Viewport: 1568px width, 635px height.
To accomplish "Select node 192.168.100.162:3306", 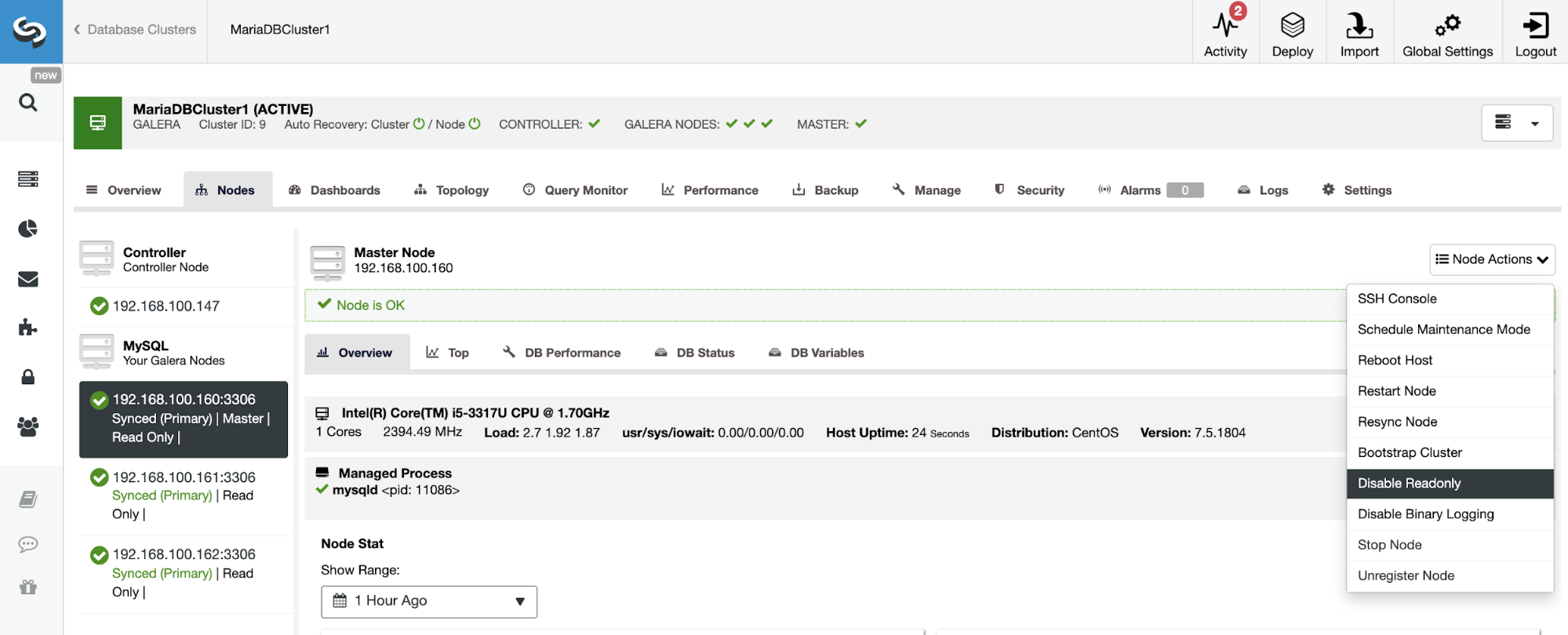I will [184, 573].
